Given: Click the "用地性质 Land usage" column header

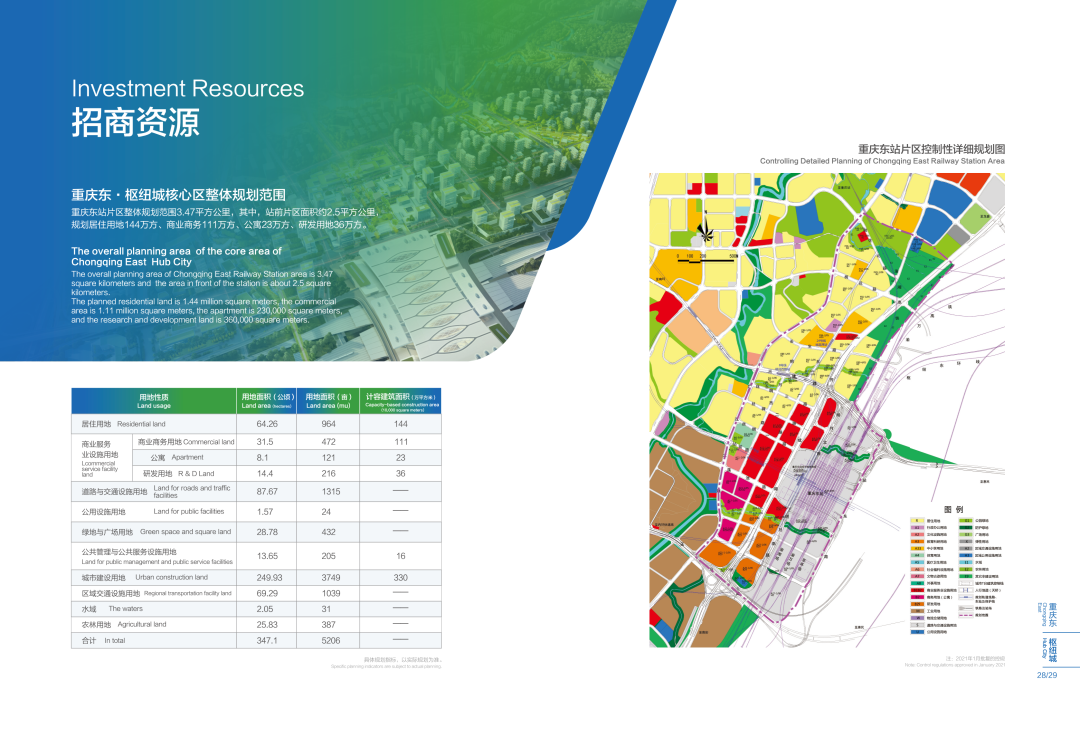Looking at the screenshot, I should pos(154,401).
